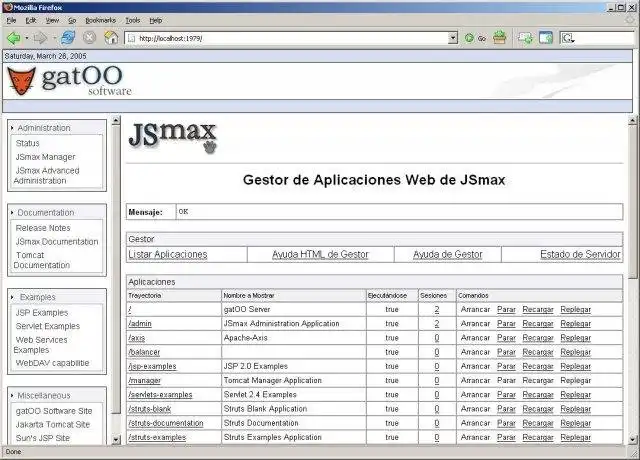Click the main content scrollbar up arrow
Screen dimensions: 640x460
pos(632,120)
